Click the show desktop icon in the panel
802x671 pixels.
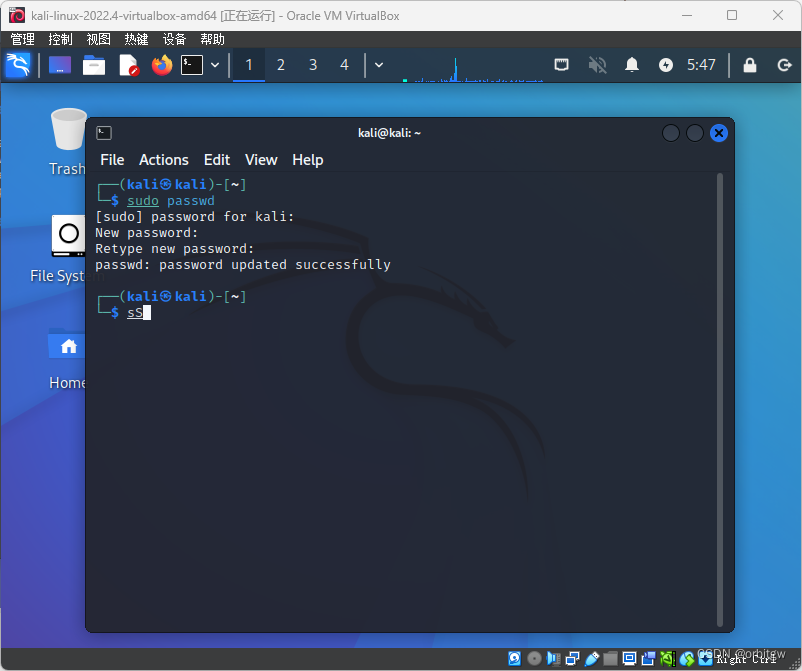click(60, 65)
